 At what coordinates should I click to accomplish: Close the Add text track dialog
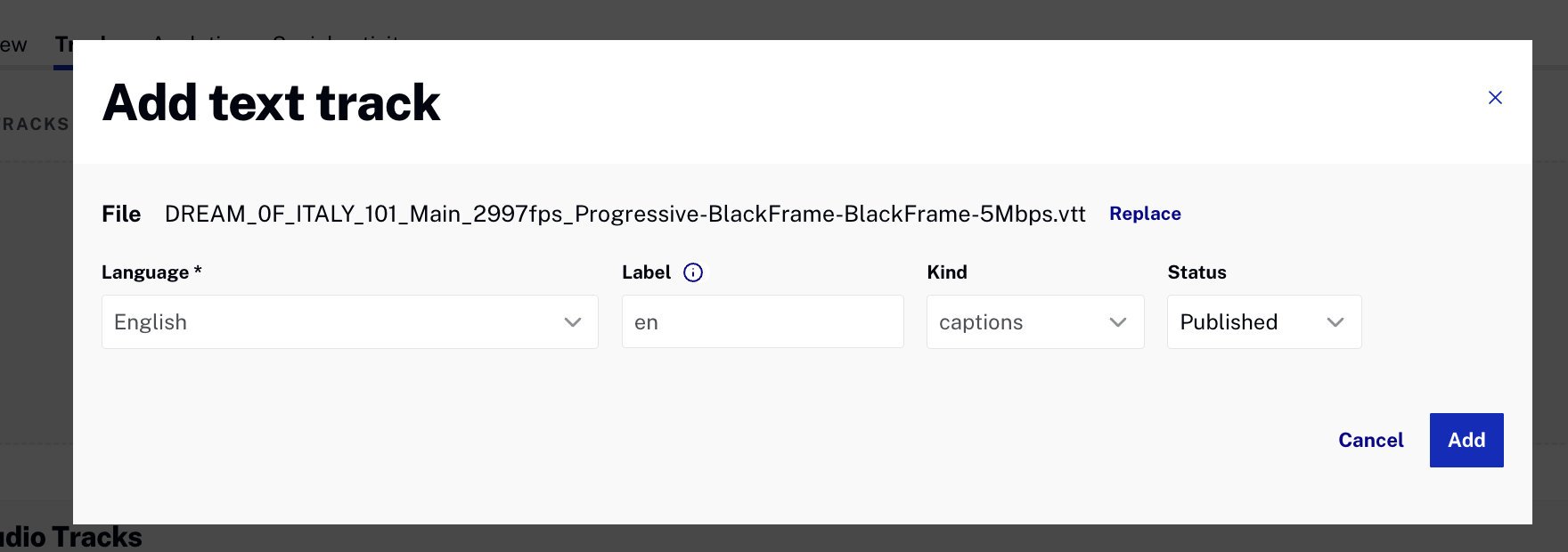click(1495, 98)
